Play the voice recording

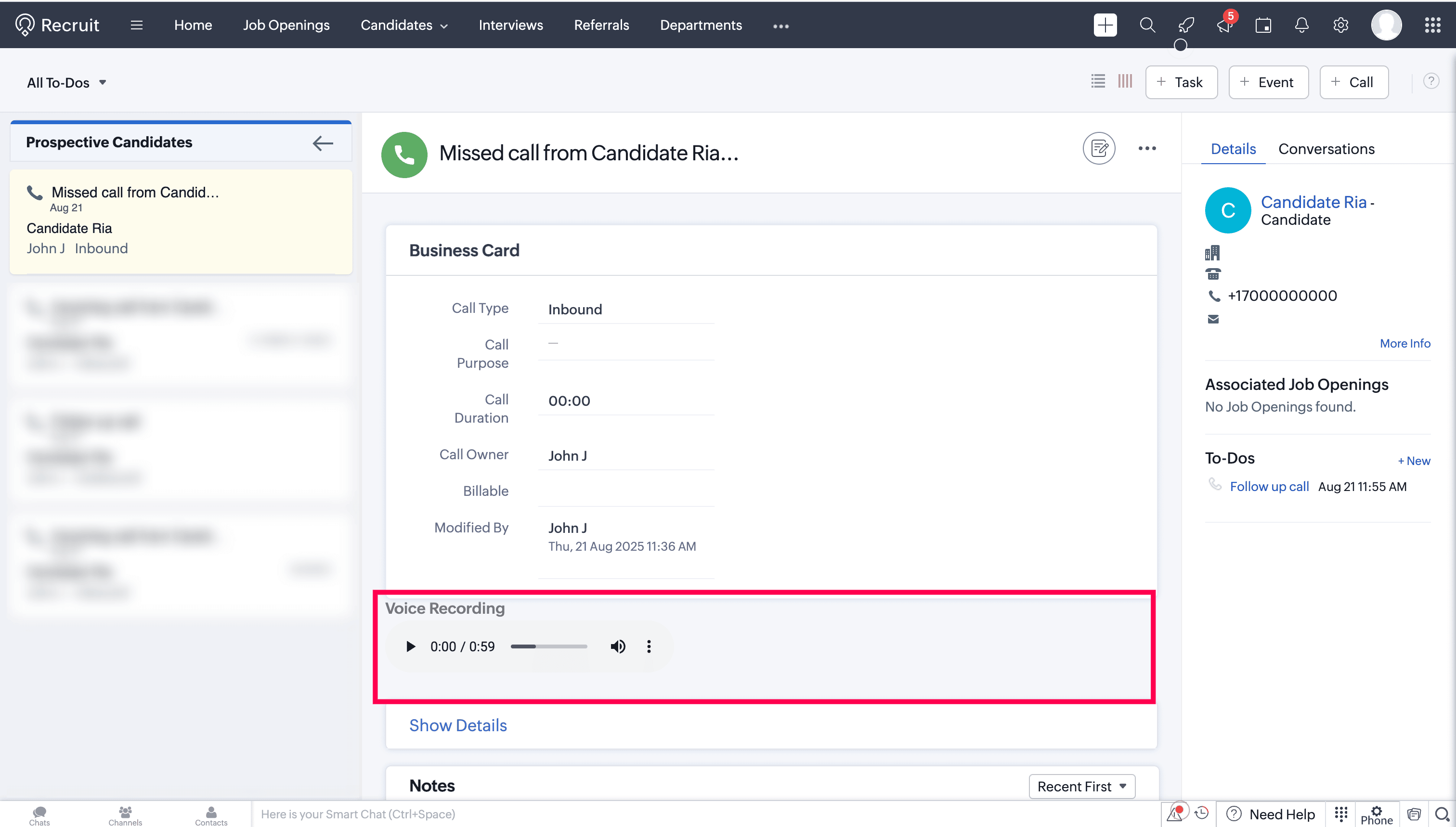point(410,646)
